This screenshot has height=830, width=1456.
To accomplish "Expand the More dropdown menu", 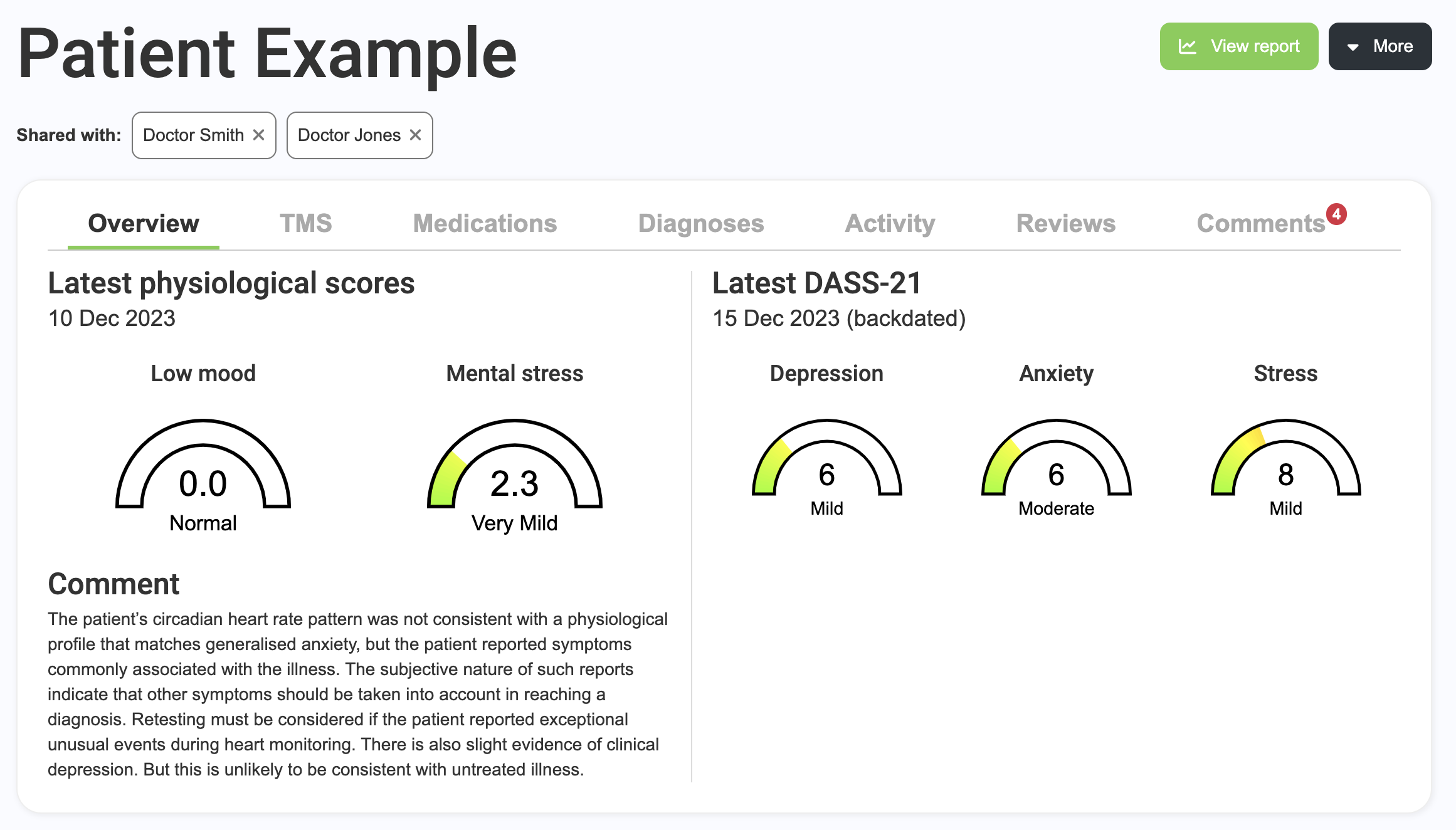I will [x=1380, y=46].
